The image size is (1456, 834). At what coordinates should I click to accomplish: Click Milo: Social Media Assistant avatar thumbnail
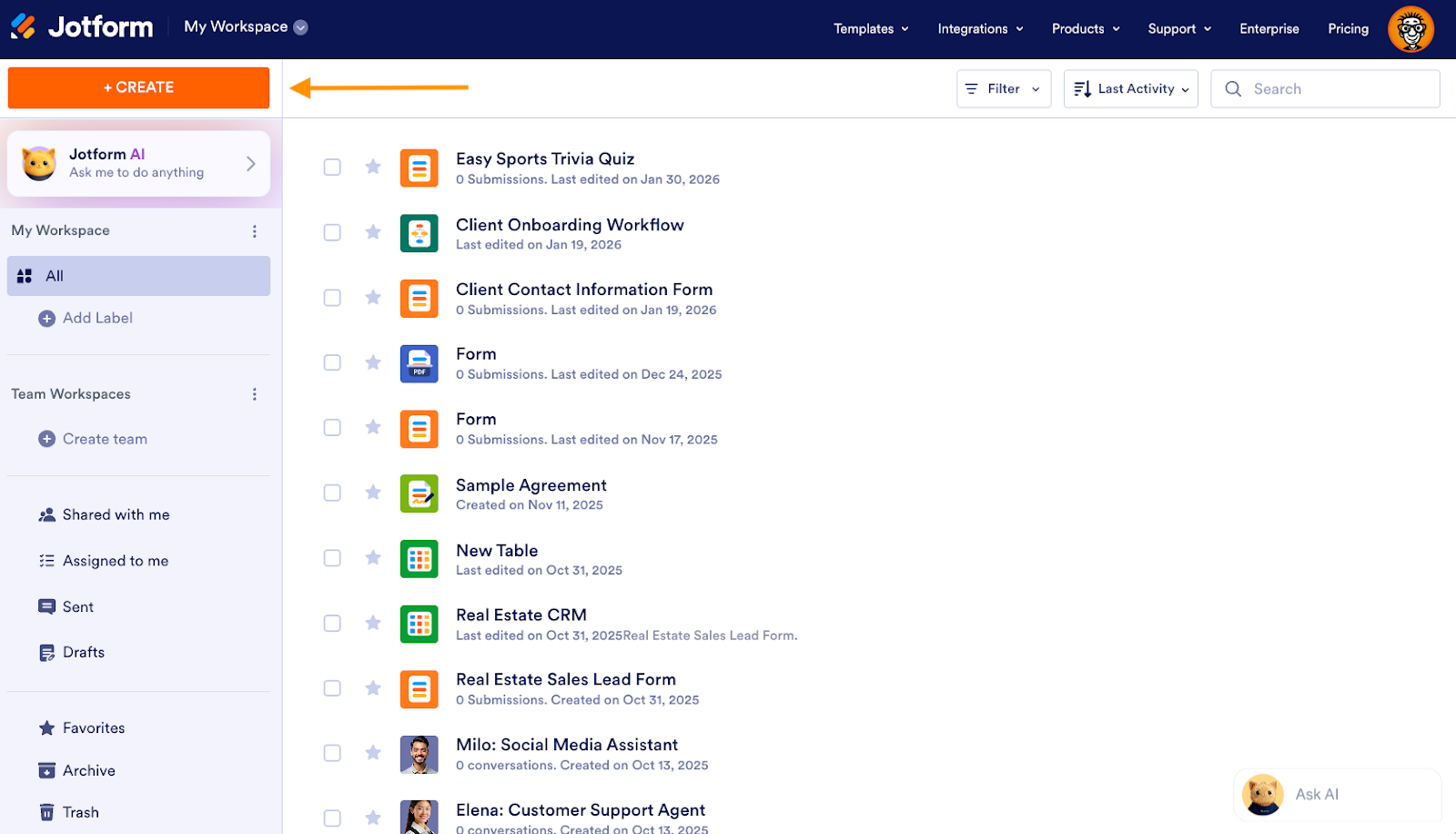420,754
